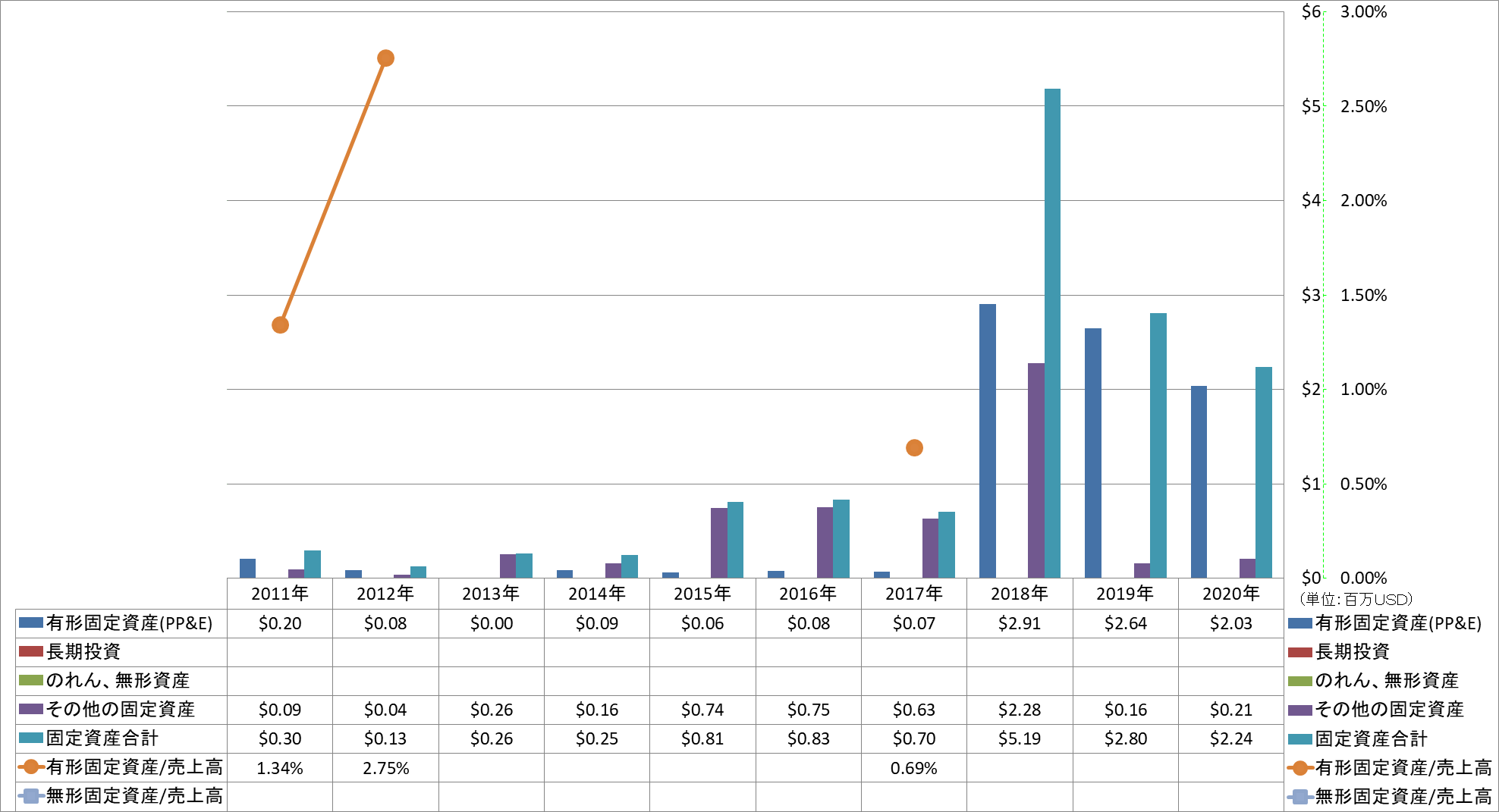Click the 2018 teal 固定資産合計 bar
The image size is (1499, 812).
1052,333
